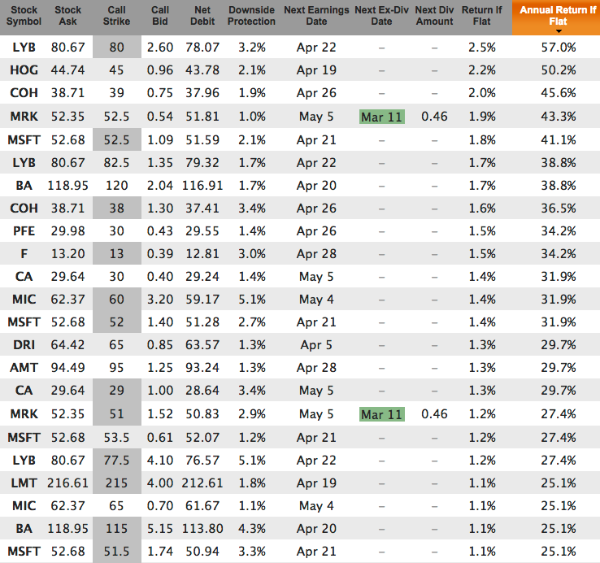Sort by Stock Ask column header
Image resolution: width=600 pixels, height=563 pixels.
coord(68,15)
